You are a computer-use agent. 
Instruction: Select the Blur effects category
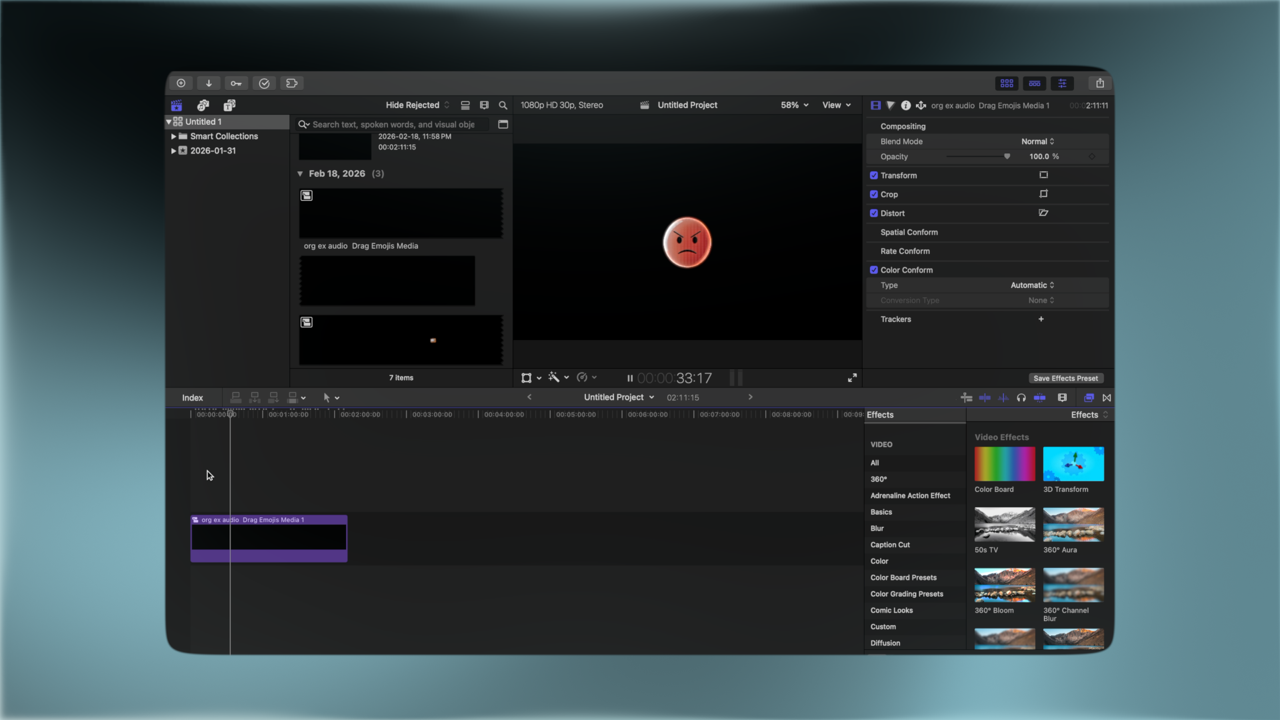(x=877, y=528)
